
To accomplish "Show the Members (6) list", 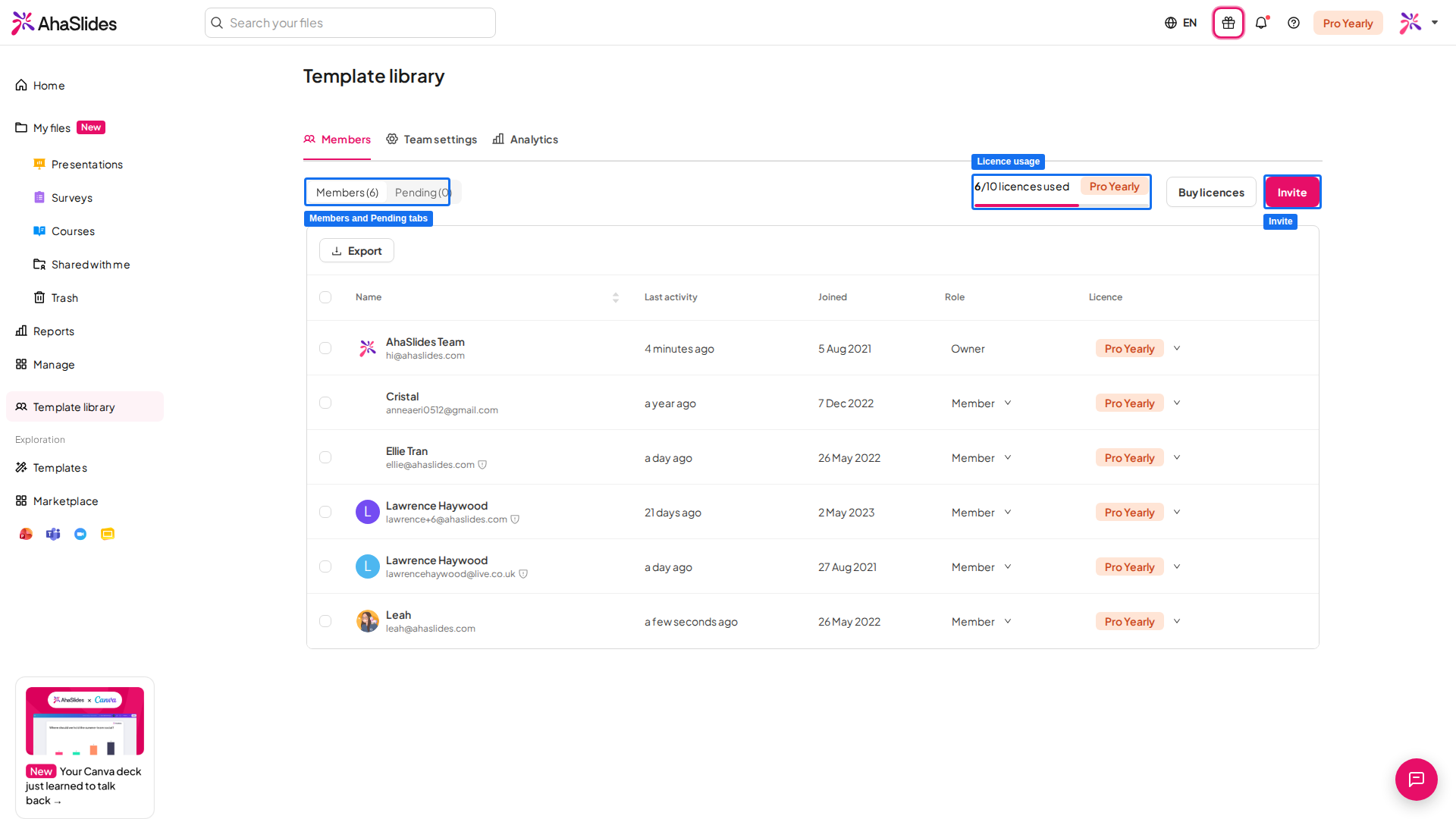I will [x=347, y=193].
